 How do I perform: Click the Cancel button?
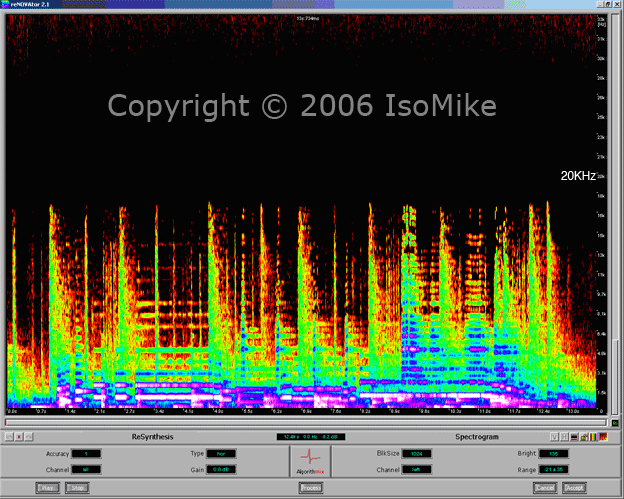(545, 488)
